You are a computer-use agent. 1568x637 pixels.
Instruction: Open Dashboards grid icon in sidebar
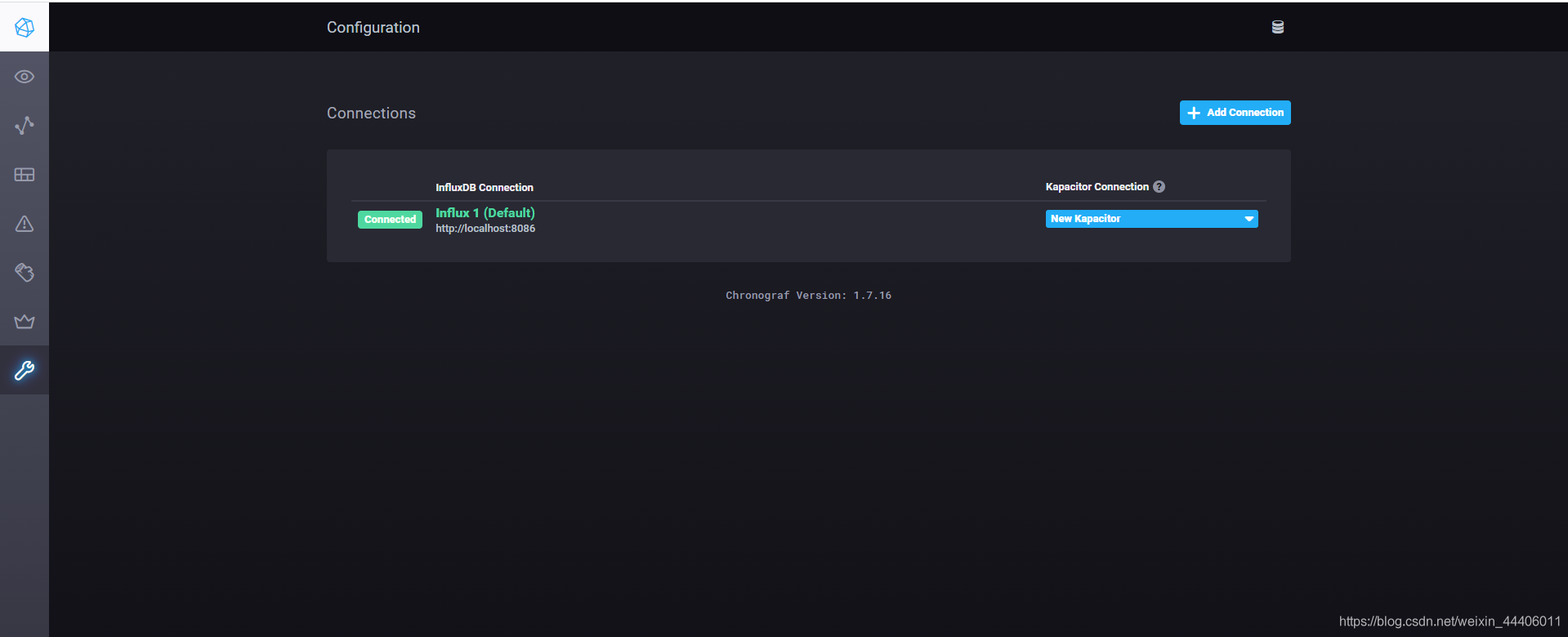pos(25,175)
